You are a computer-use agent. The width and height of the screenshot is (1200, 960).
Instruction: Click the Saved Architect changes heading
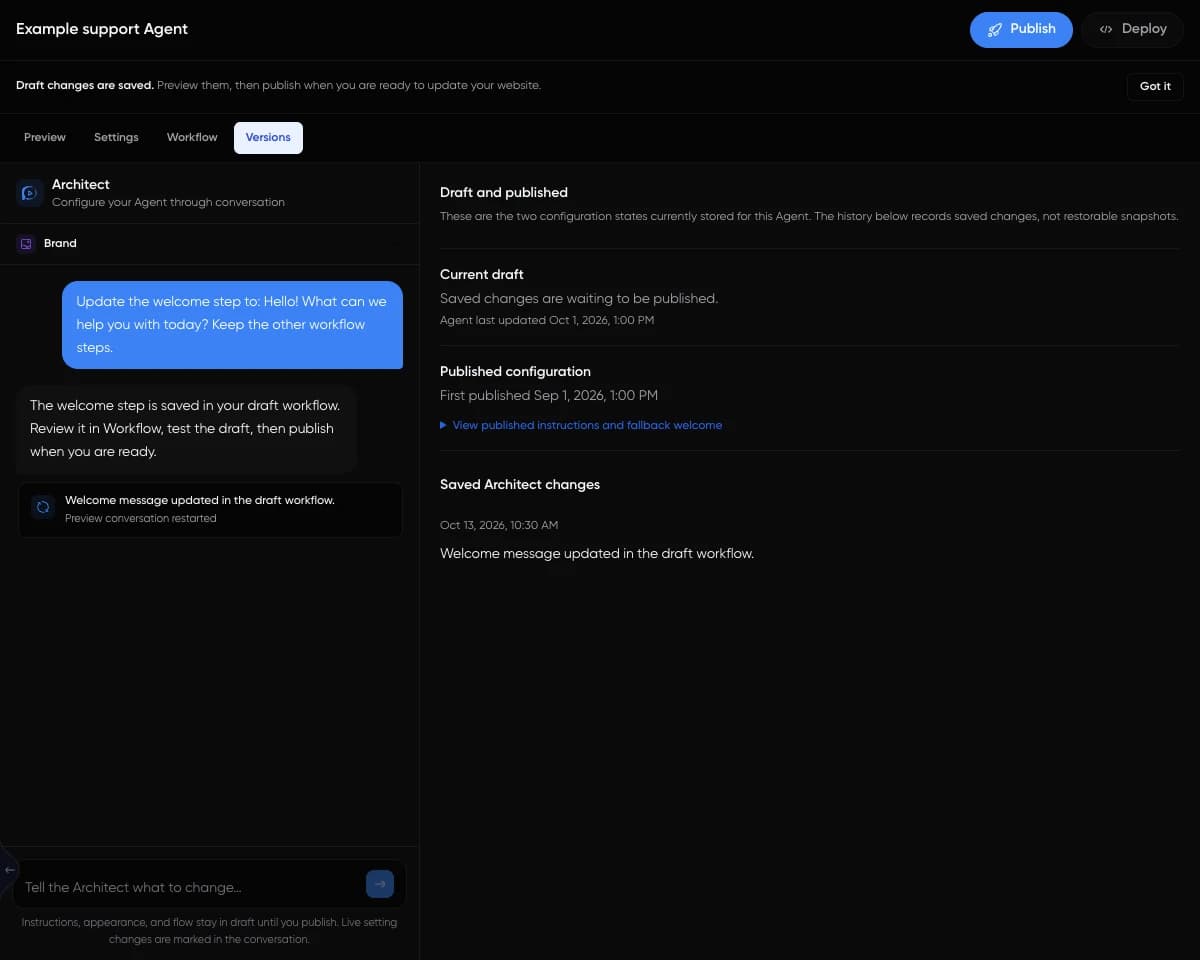[520, 484]
